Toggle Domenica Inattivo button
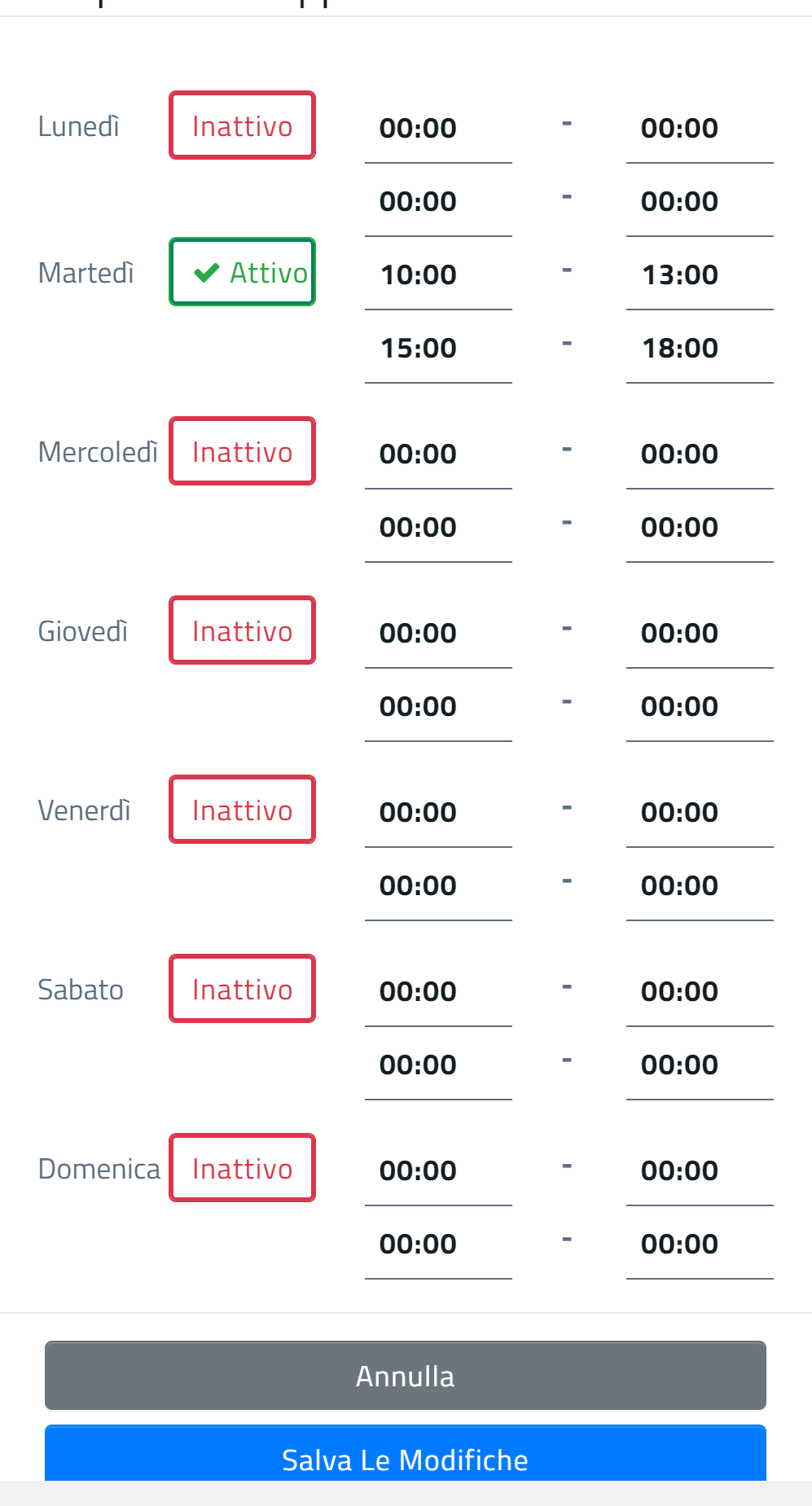Viewport: 812px width, 1506px height. 242,1168
